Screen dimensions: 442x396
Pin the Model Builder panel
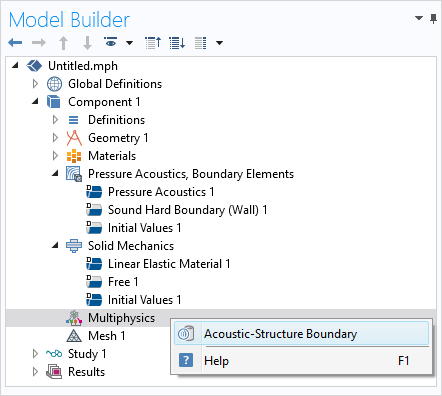coord(433,19)
